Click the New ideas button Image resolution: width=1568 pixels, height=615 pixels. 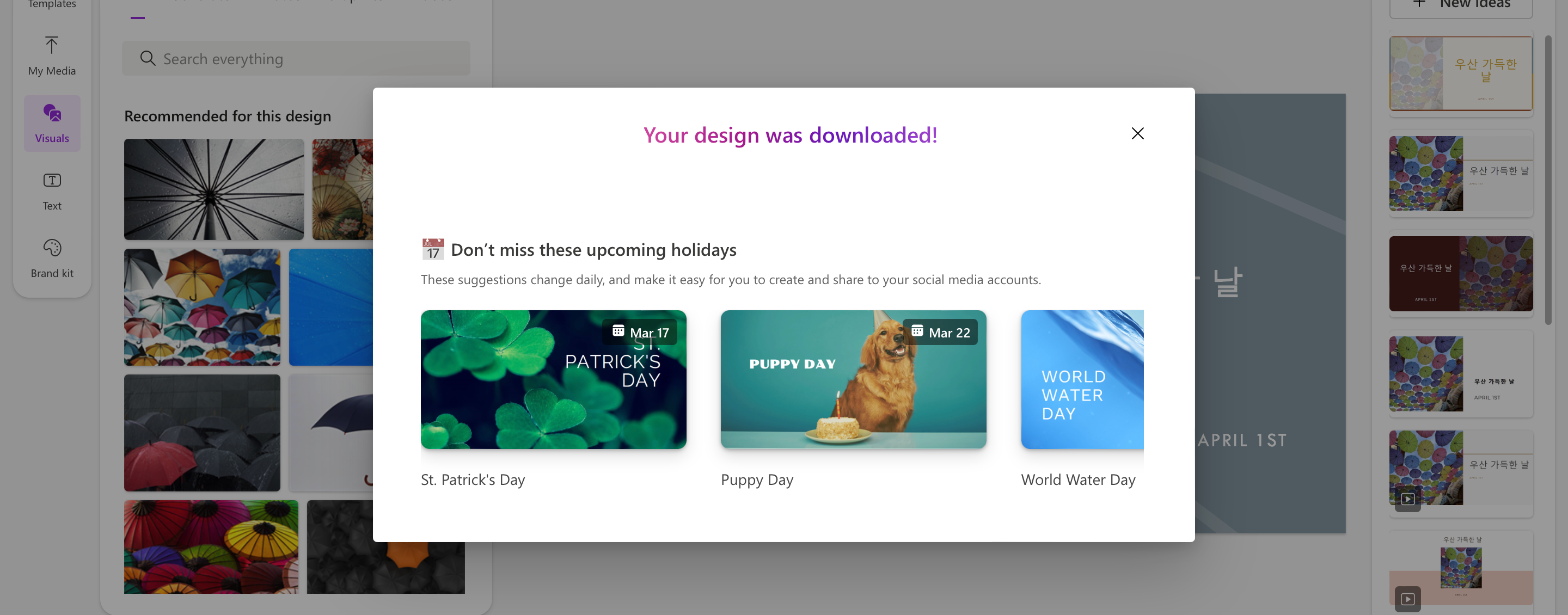pos(1460,6)
